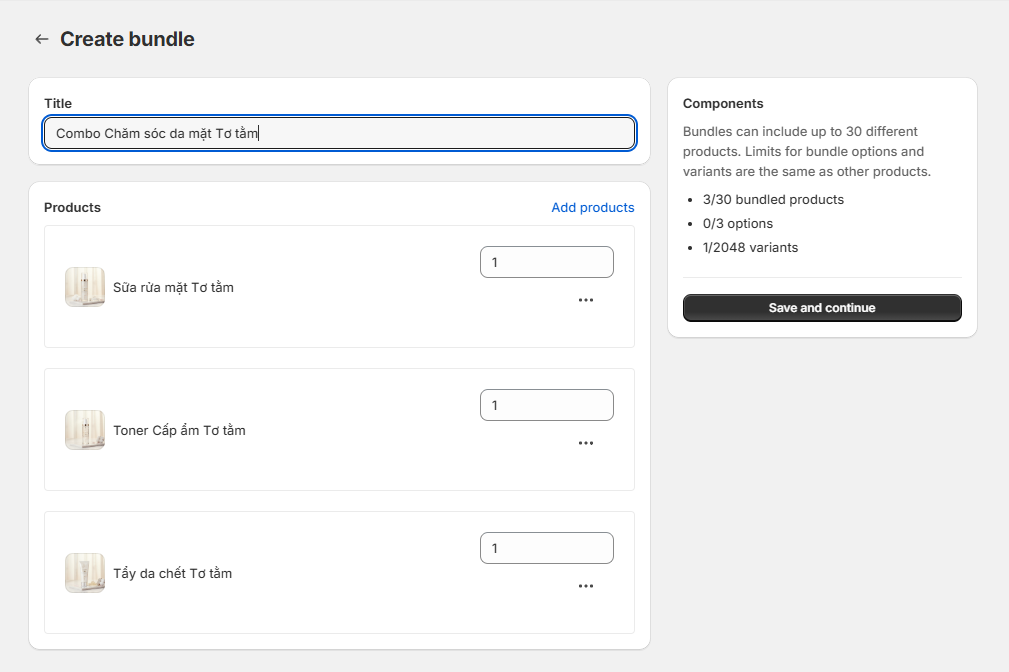Click the quantity field for Sữa rửa mặt Tơ tằm
This screenshot has width=1009, height=672.
(x=546, y=262)
